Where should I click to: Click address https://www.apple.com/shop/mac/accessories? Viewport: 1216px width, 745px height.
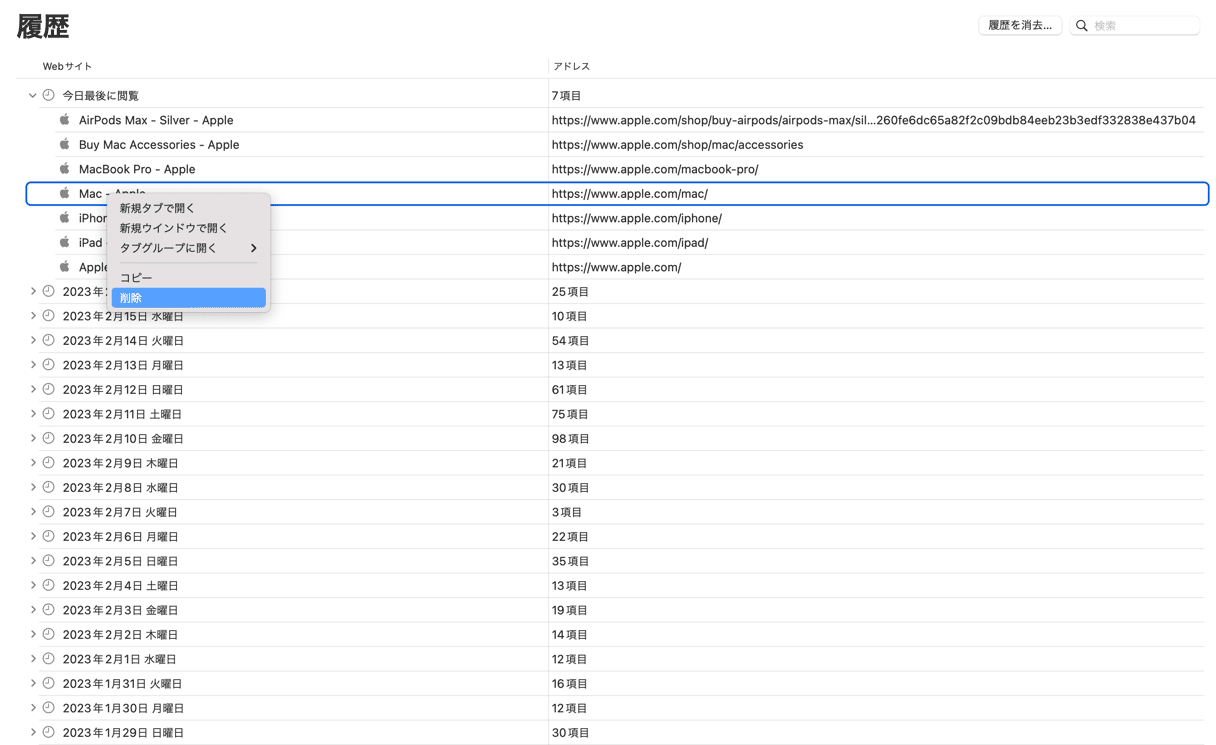[x=677, y=144]
